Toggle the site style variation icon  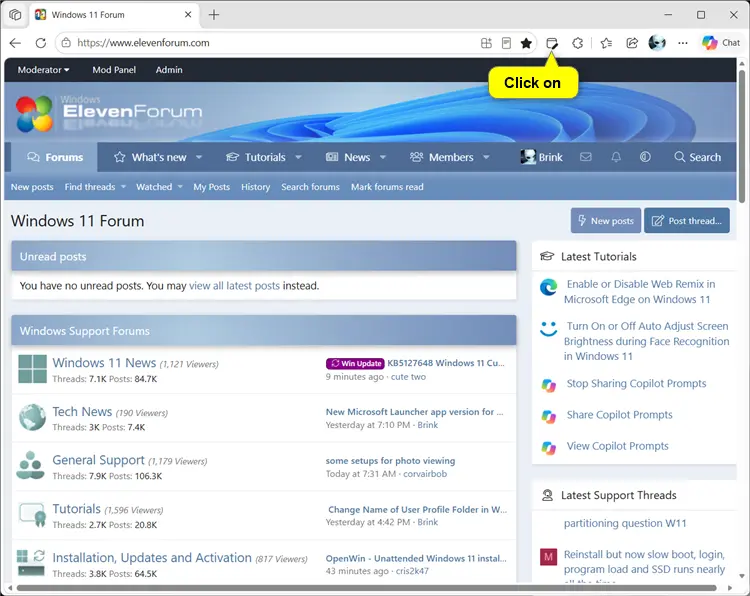pos(645,157)
